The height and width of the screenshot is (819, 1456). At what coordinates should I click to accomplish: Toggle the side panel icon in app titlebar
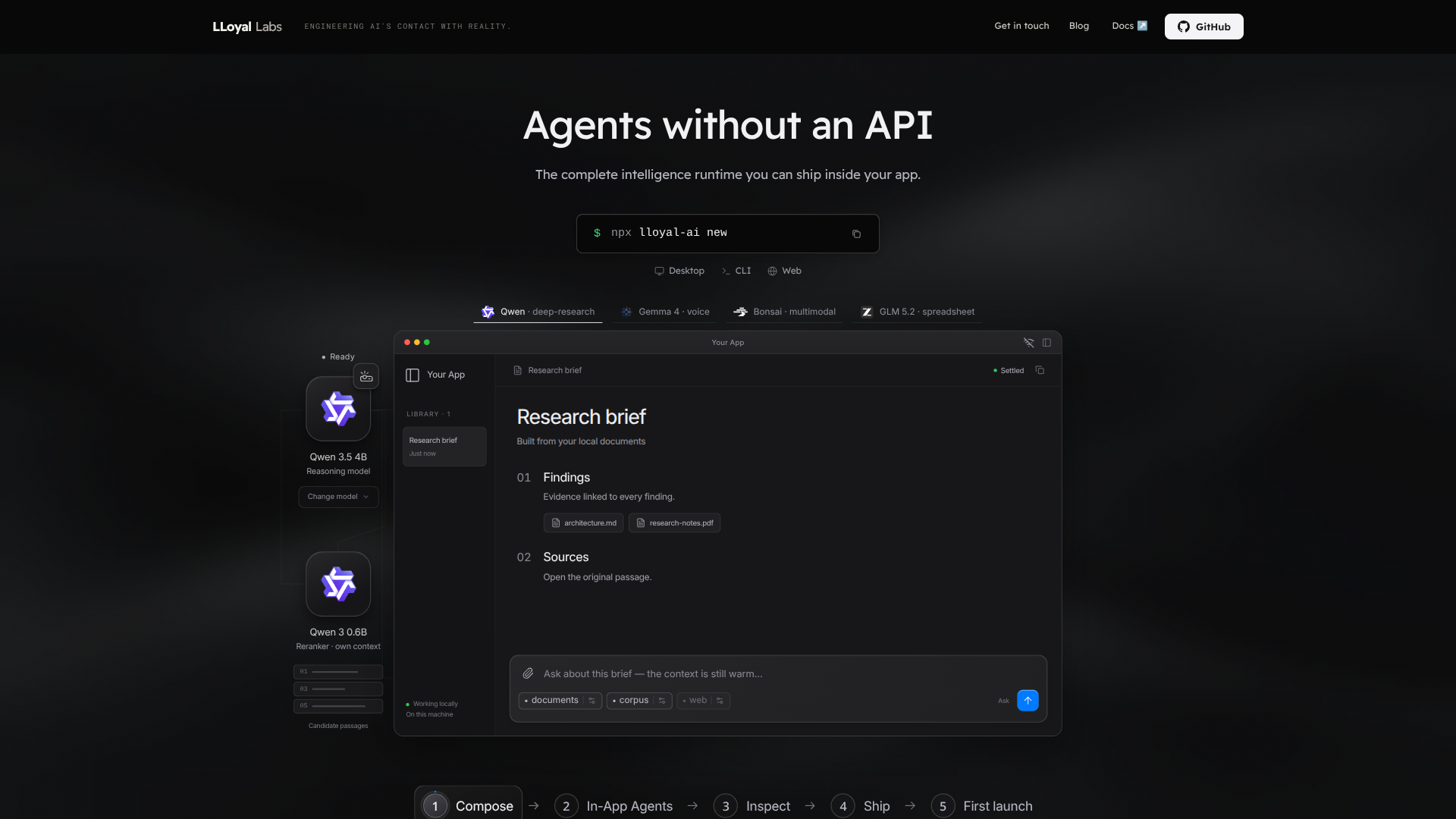pos(1046,343)
